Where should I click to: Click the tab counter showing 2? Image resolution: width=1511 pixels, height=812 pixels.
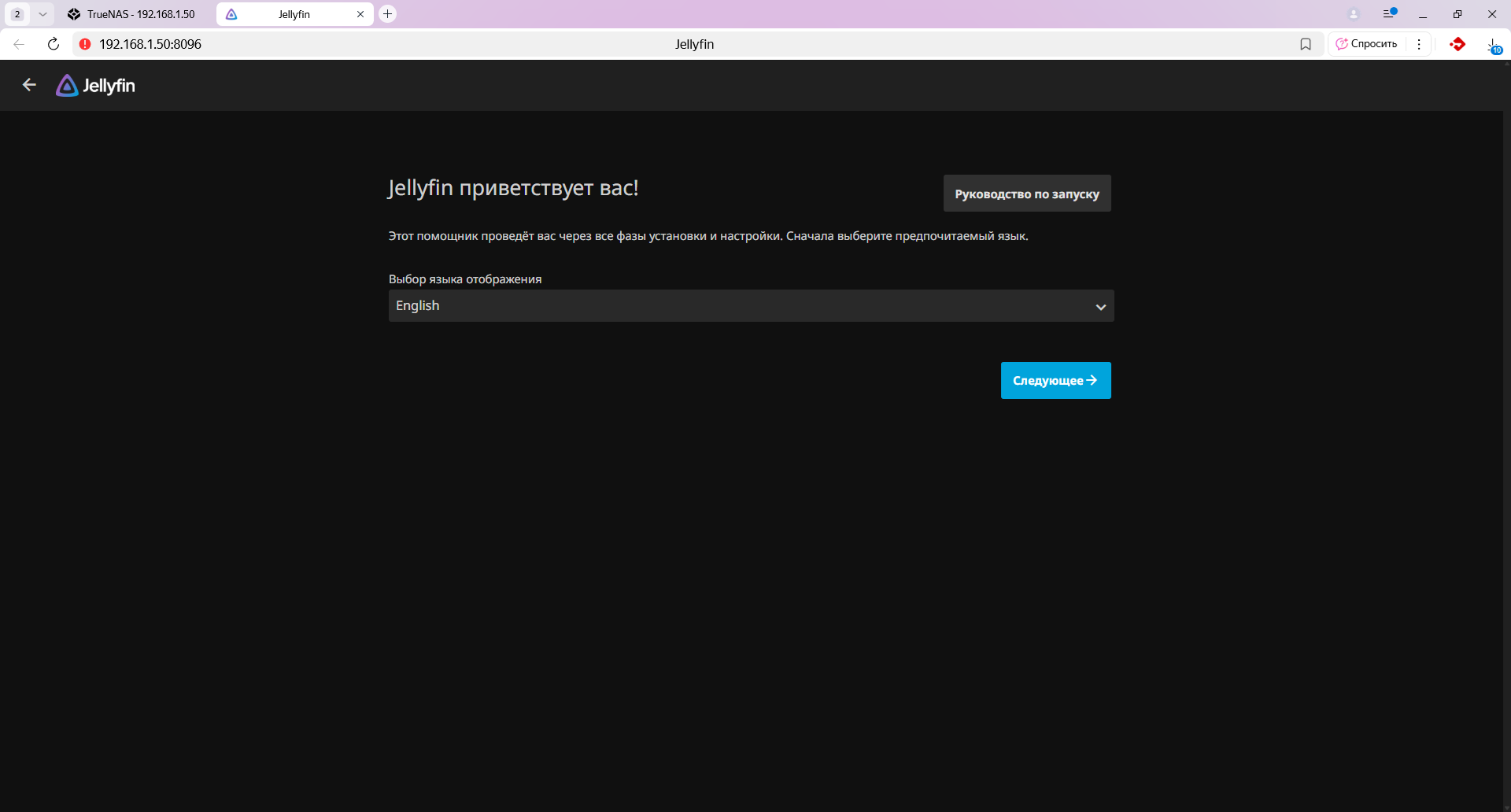click(17, 14)
